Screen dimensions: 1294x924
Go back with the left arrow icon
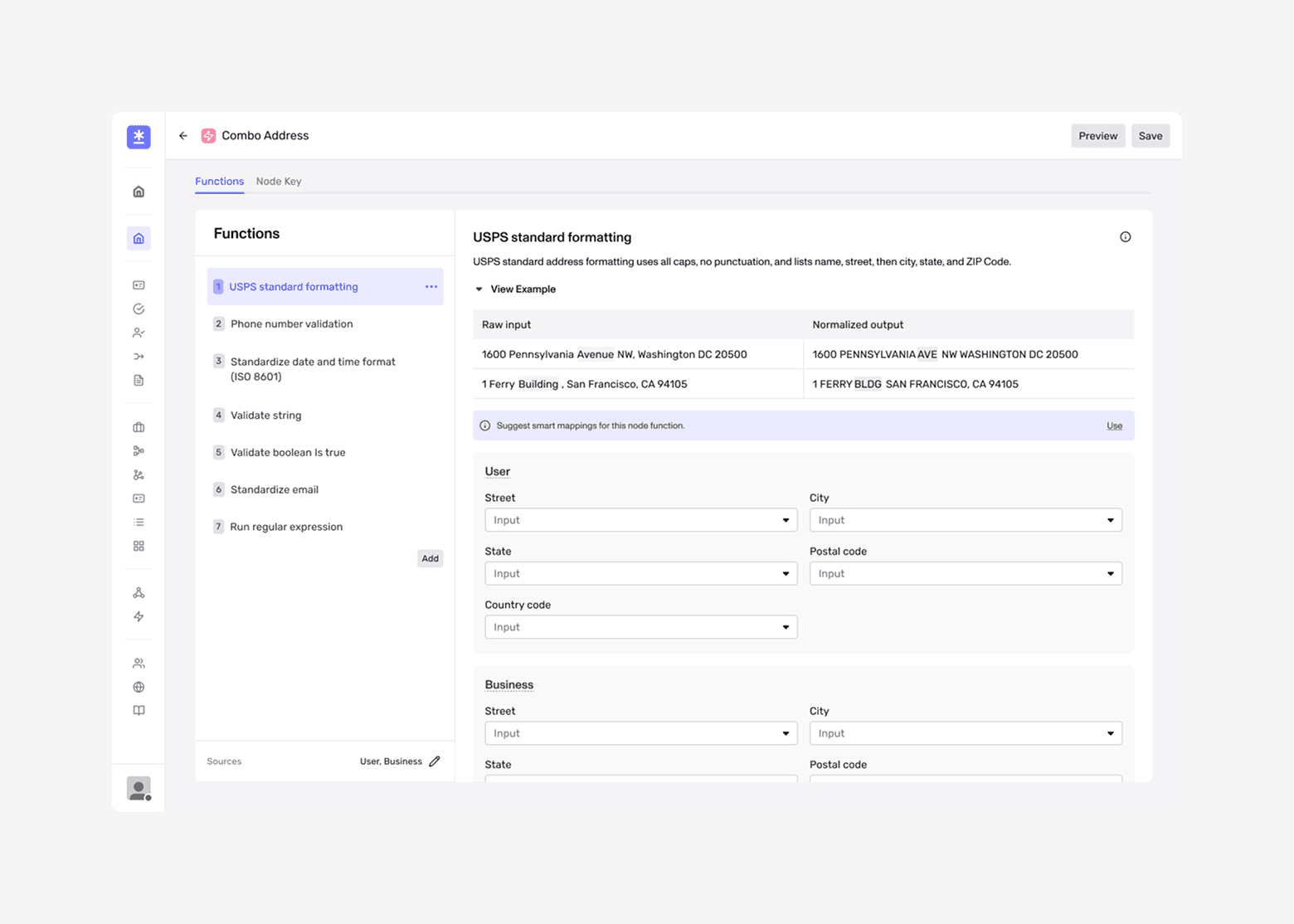[183, 136]
